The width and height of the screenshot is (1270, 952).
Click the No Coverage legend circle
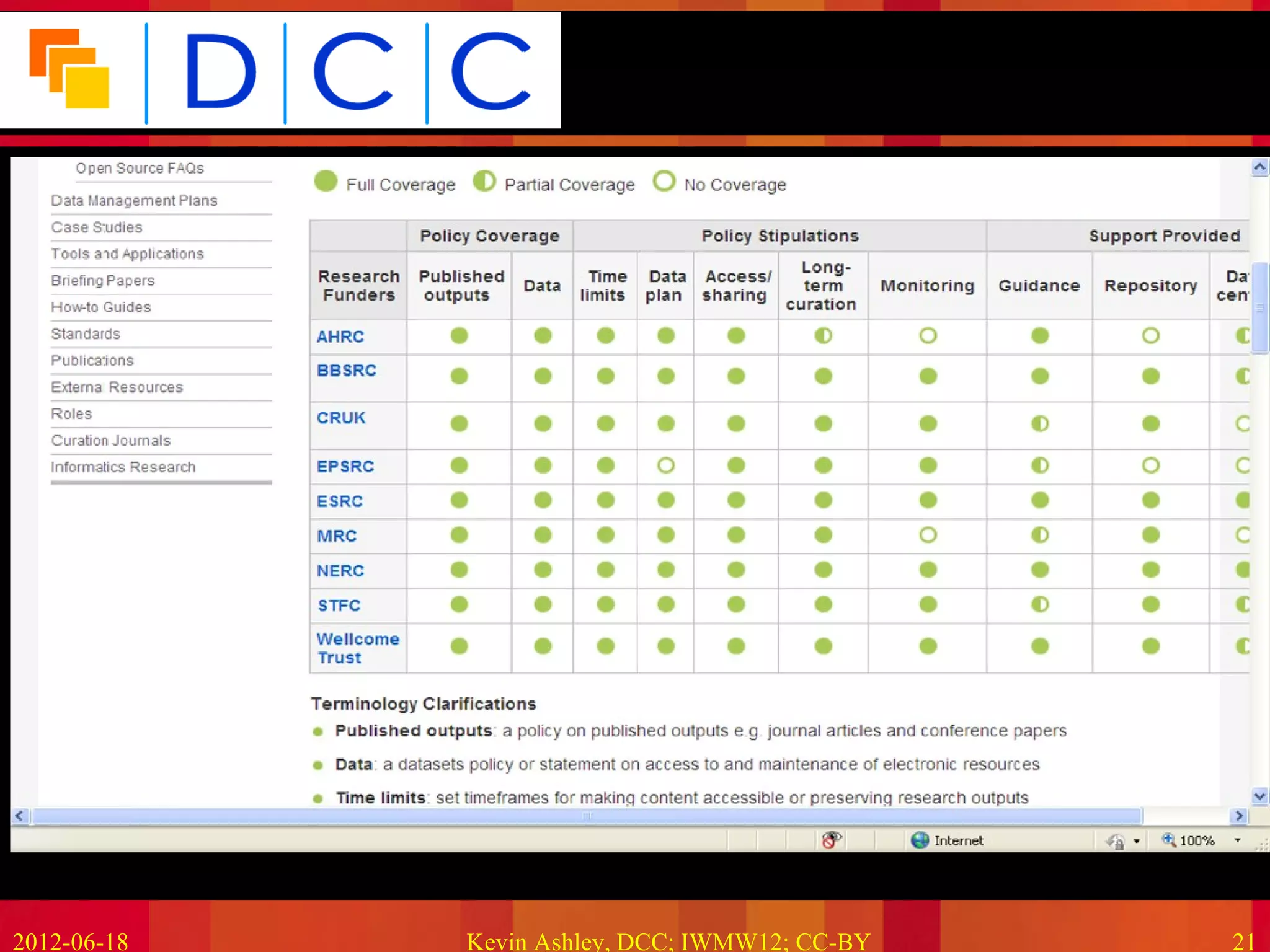664,182
